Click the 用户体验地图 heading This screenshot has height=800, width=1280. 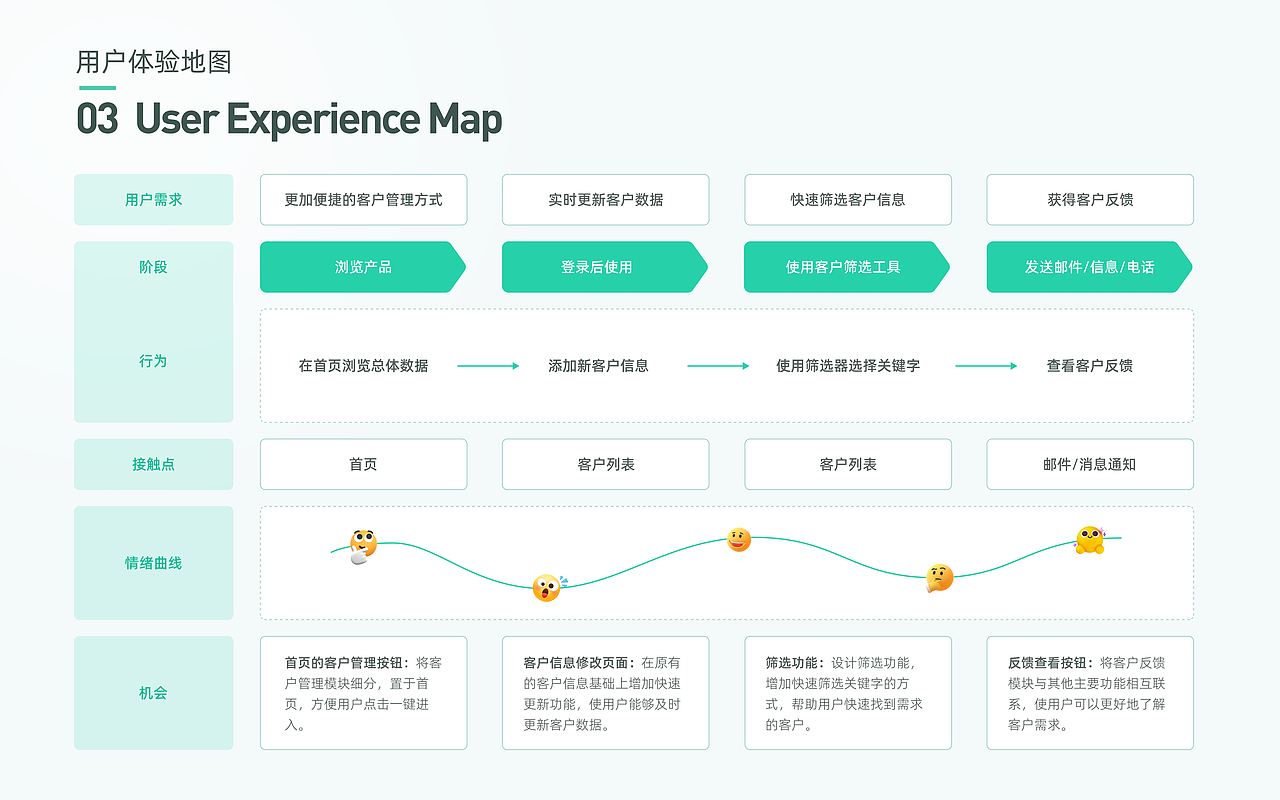[154, 62]
